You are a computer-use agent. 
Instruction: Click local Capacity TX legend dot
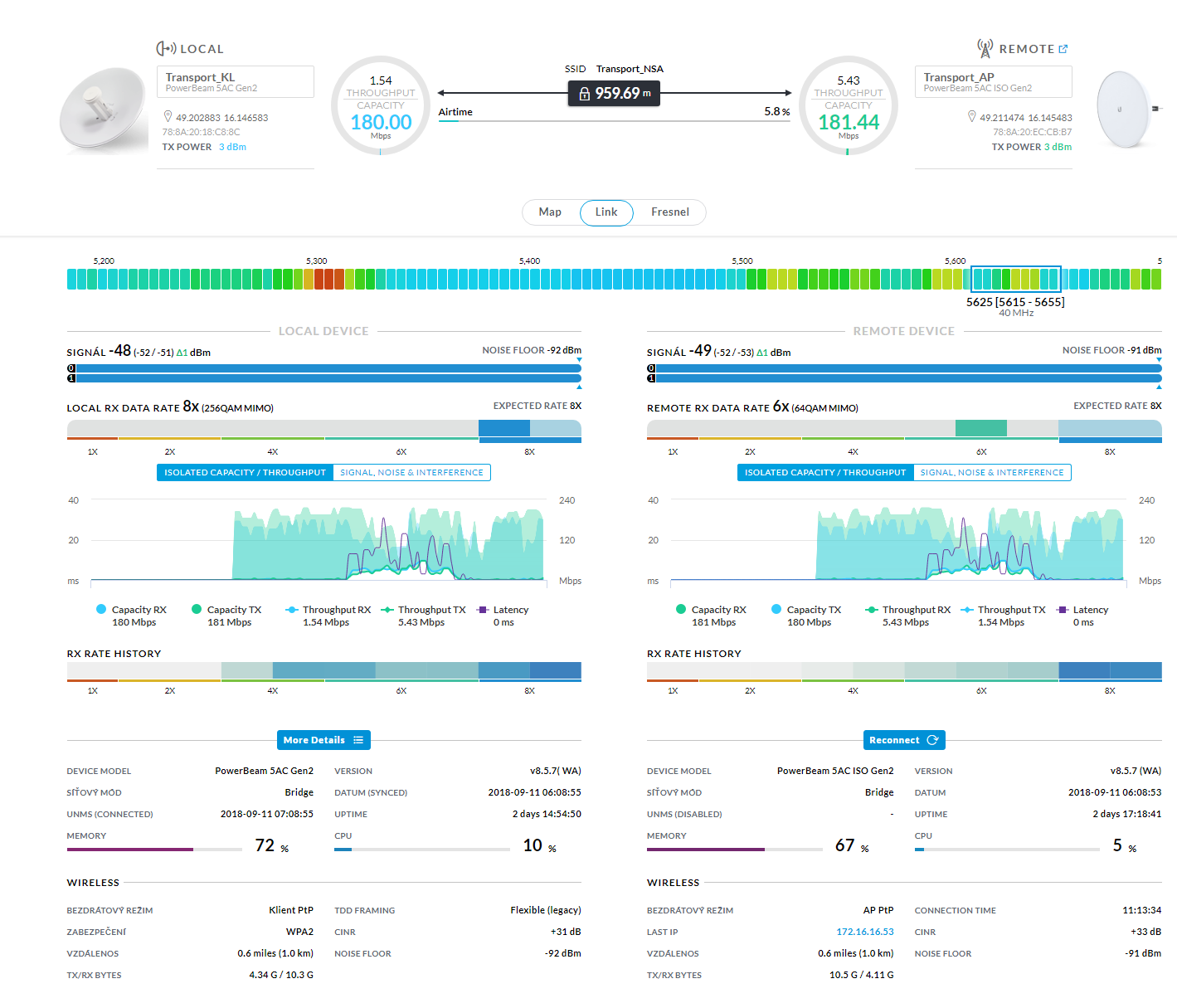(197, 609)
